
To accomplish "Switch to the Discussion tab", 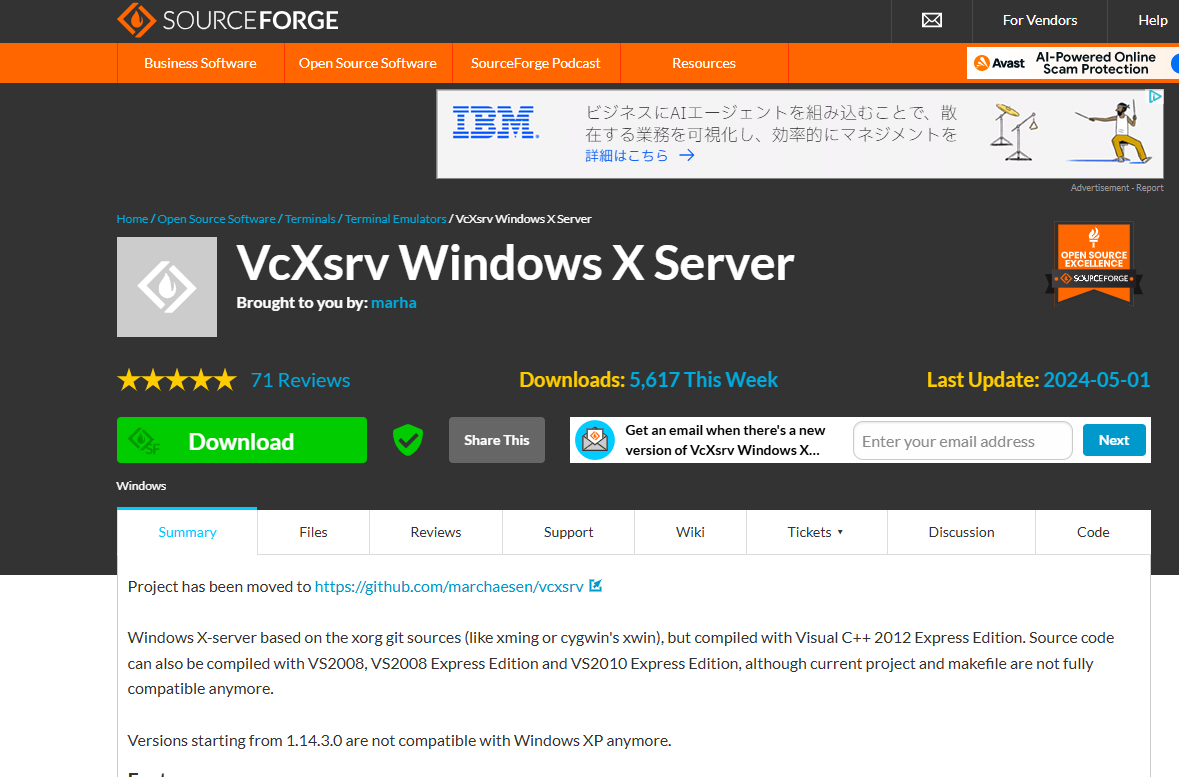I will [961, 532].
